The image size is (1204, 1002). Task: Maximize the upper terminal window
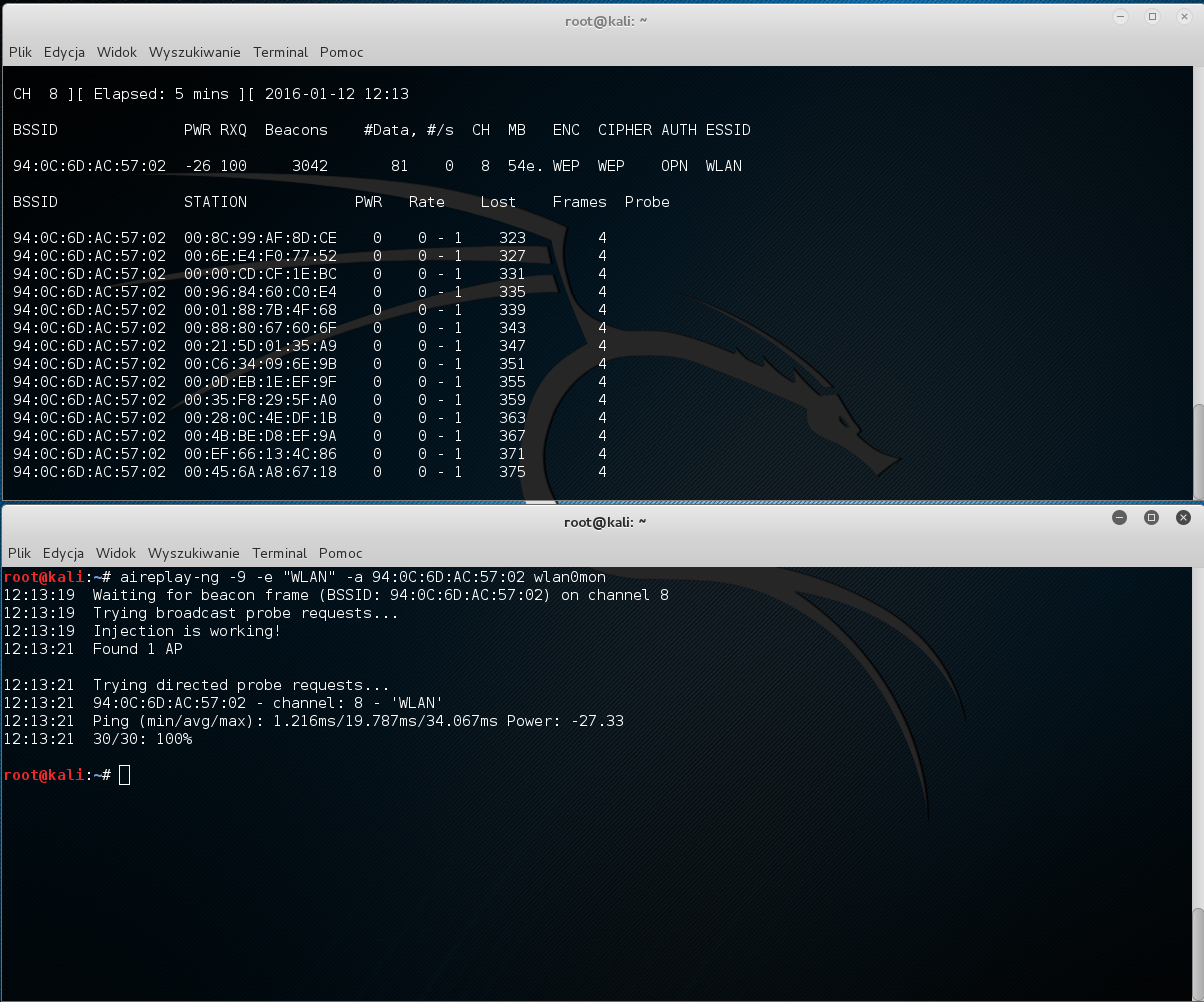pyautogui.click(x=1152, y=17)
